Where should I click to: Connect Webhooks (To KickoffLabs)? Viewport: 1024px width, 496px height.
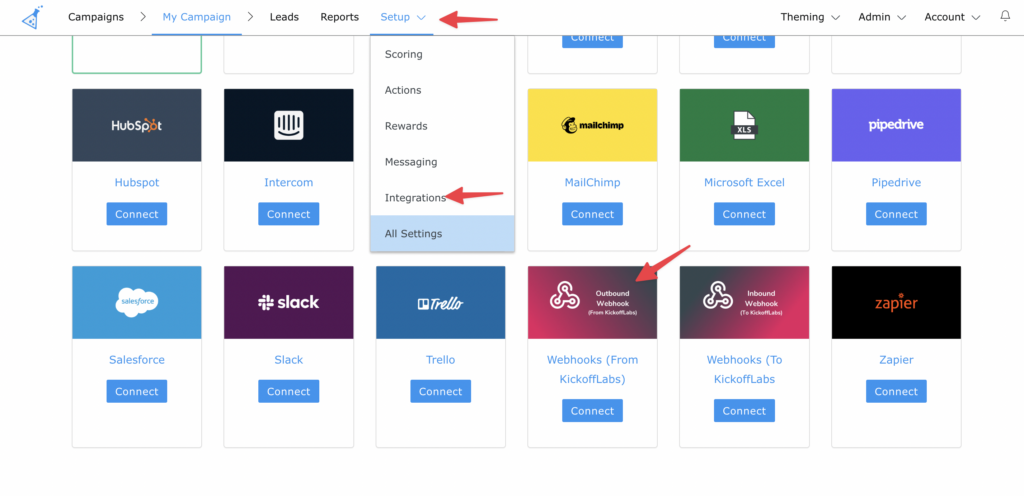tap(744, 411)
